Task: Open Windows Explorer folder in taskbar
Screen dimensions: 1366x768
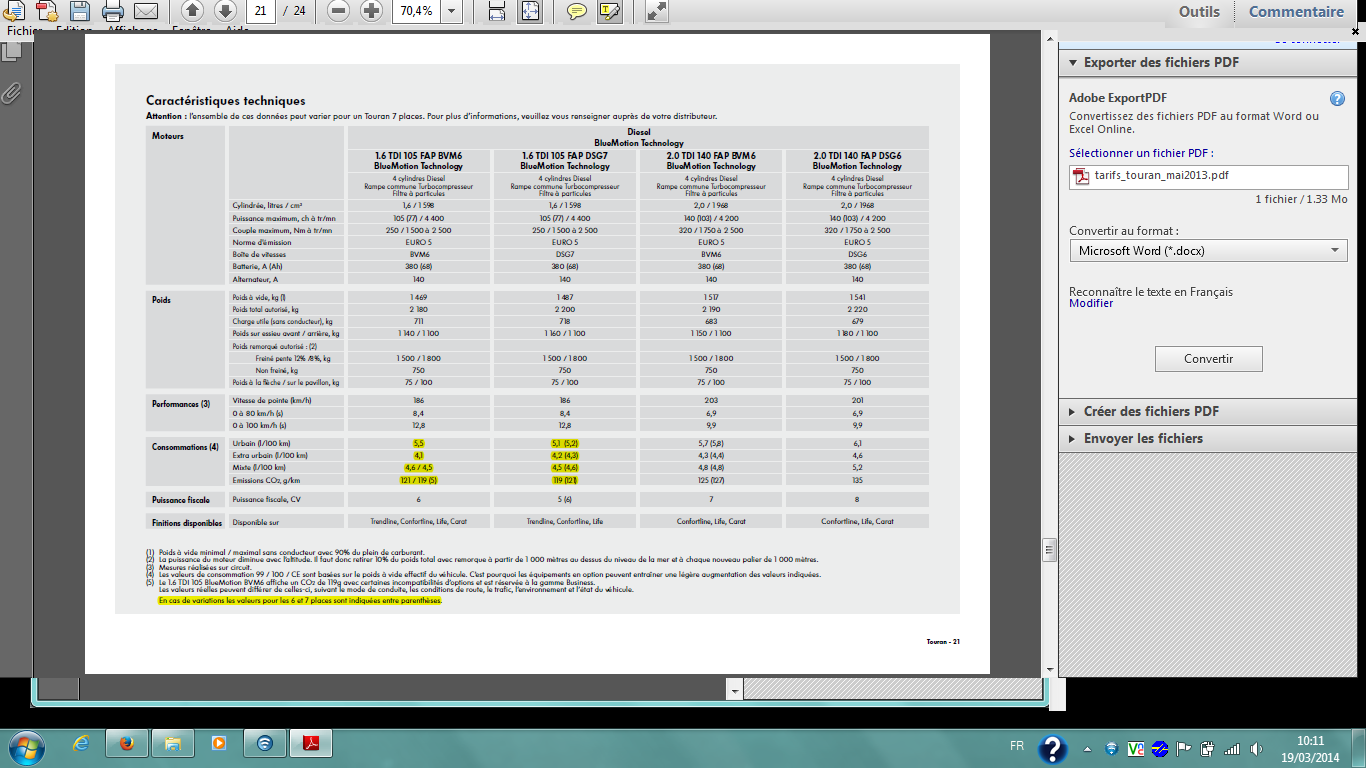Action: click(172, 744)
